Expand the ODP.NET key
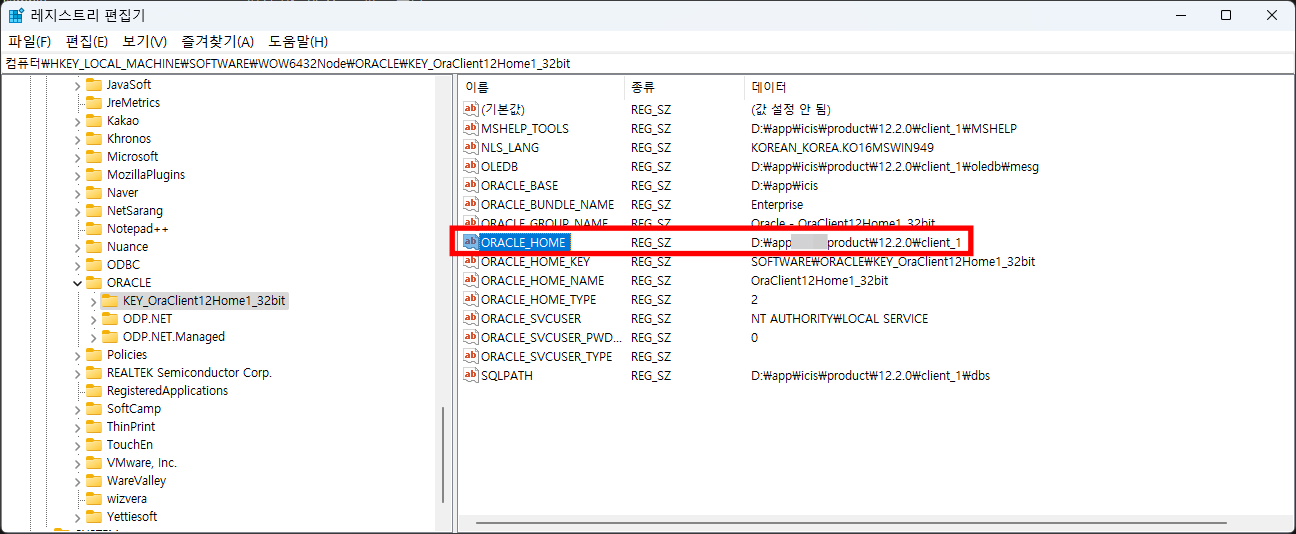 93,319
